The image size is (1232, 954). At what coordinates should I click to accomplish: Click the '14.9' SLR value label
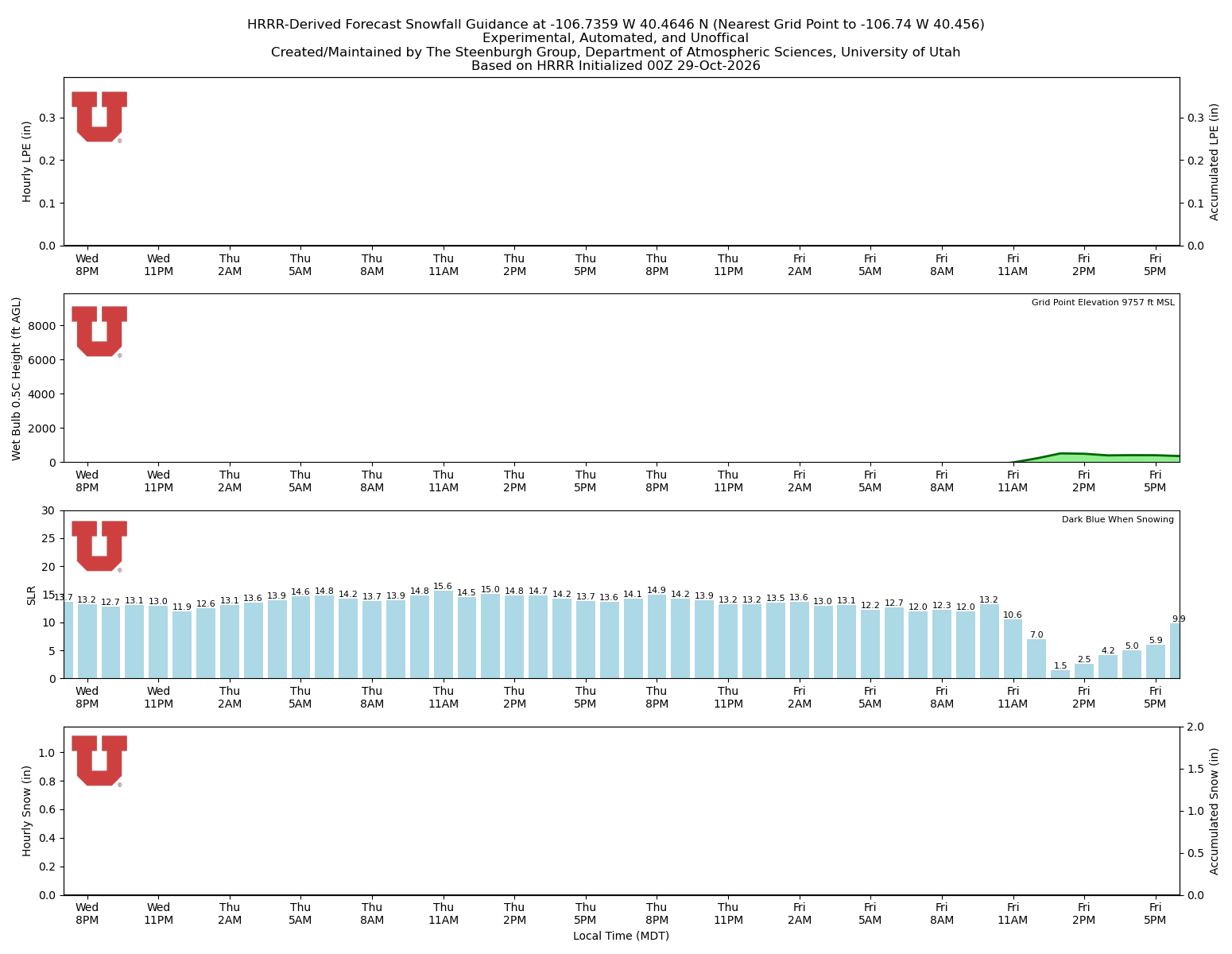point(657,591)
